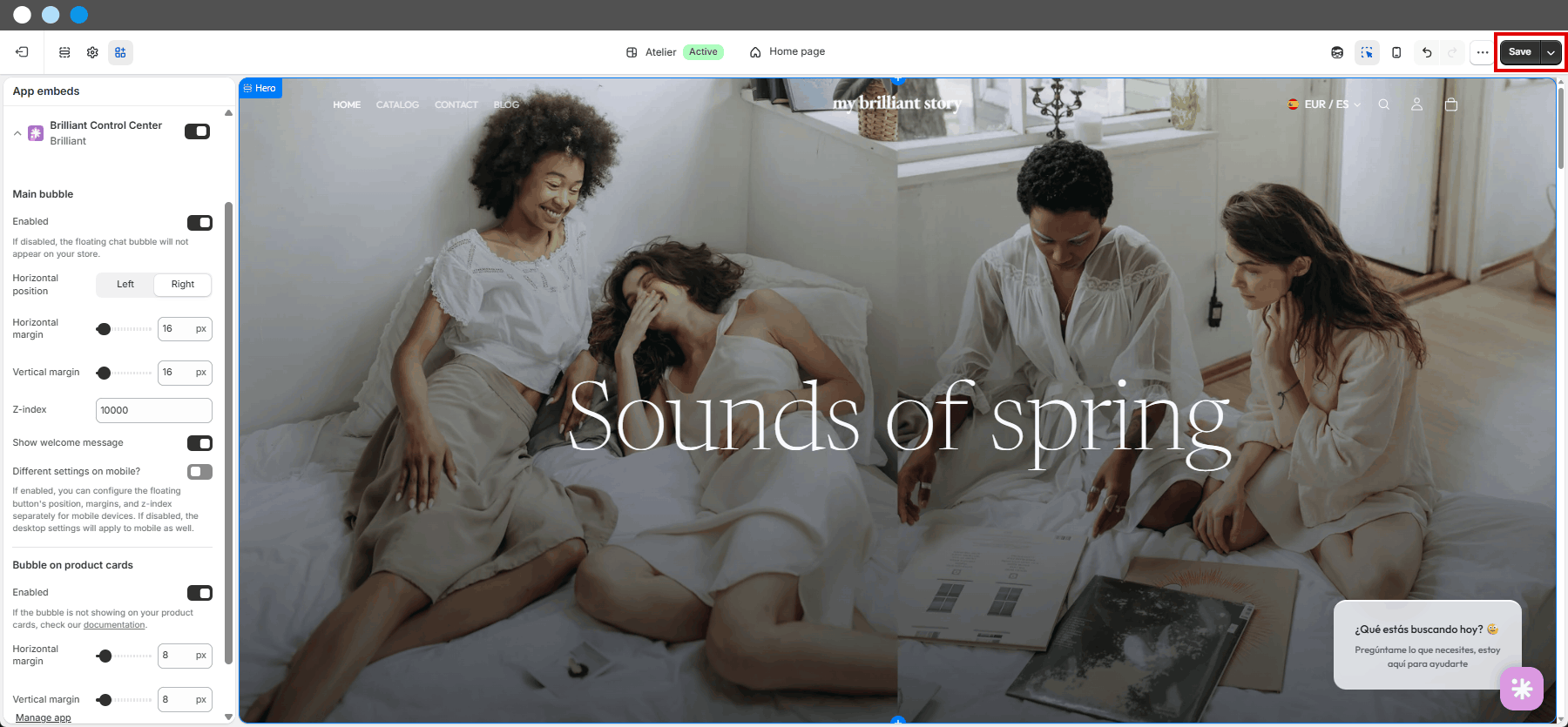Enable Different settings on mobile toggle

pos(199,472)
